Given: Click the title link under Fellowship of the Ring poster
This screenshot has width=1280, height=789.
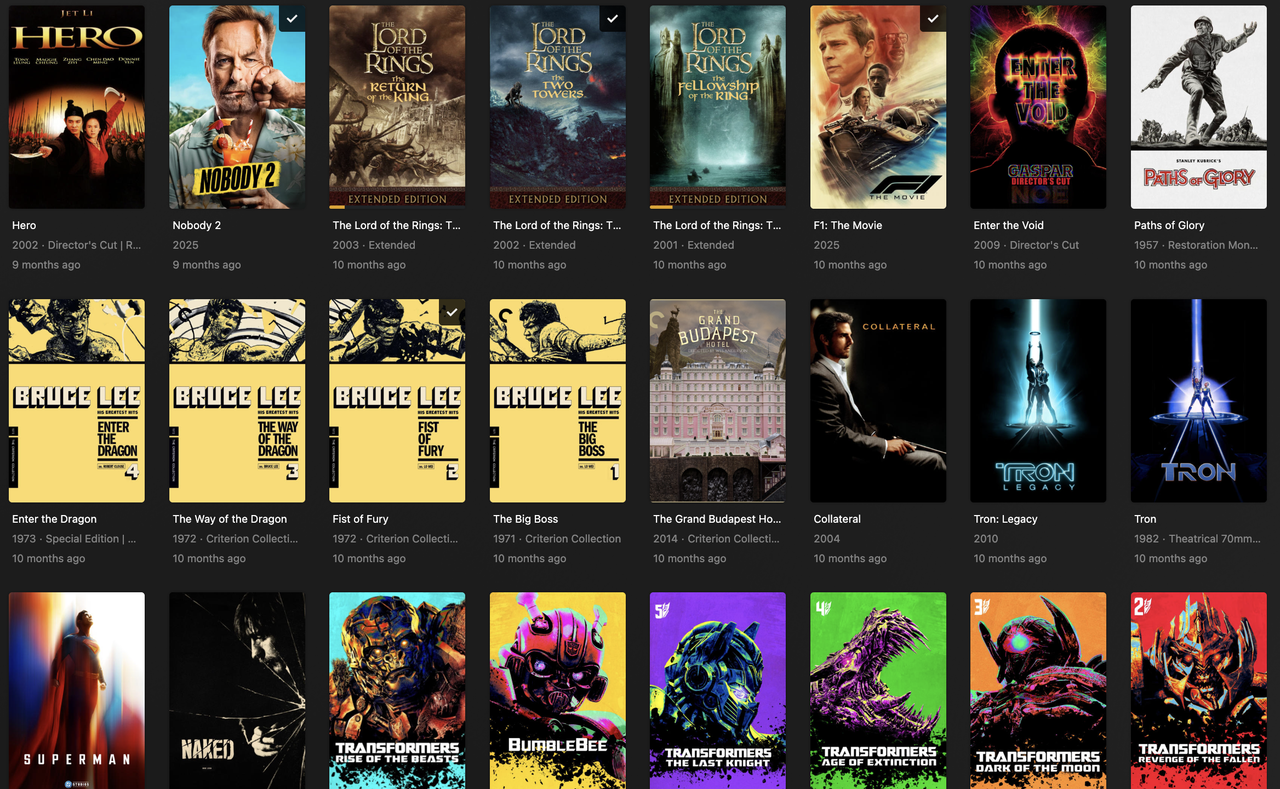Looking at the screenshot, I should tap(717, 226).
